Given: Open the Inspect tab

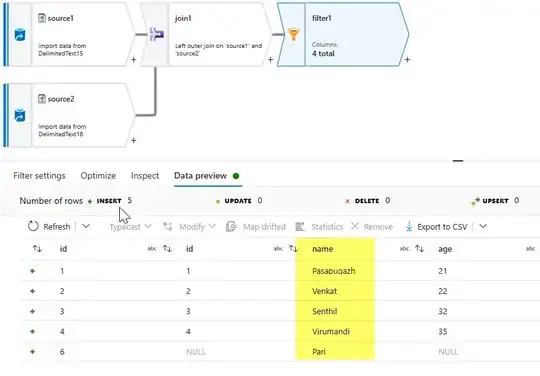Looking at the screenshot, I should click(x=145, y=176).
